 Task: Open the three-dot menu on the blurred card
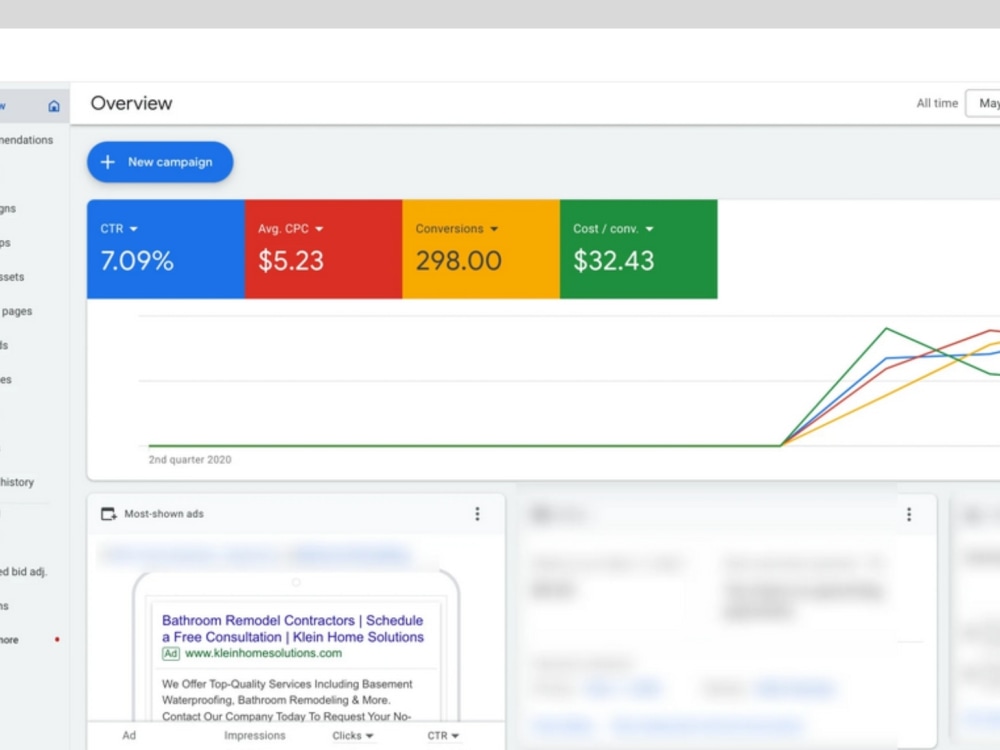tap(909, 514)
